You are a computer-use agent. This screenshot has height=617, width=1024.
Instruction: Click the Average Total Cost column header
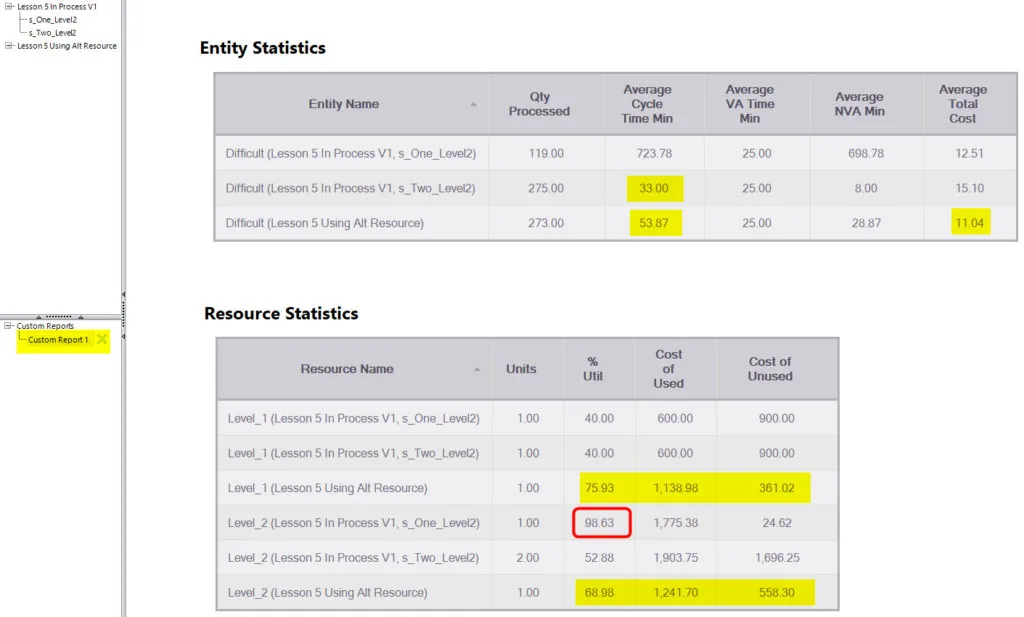coord(963,104)
